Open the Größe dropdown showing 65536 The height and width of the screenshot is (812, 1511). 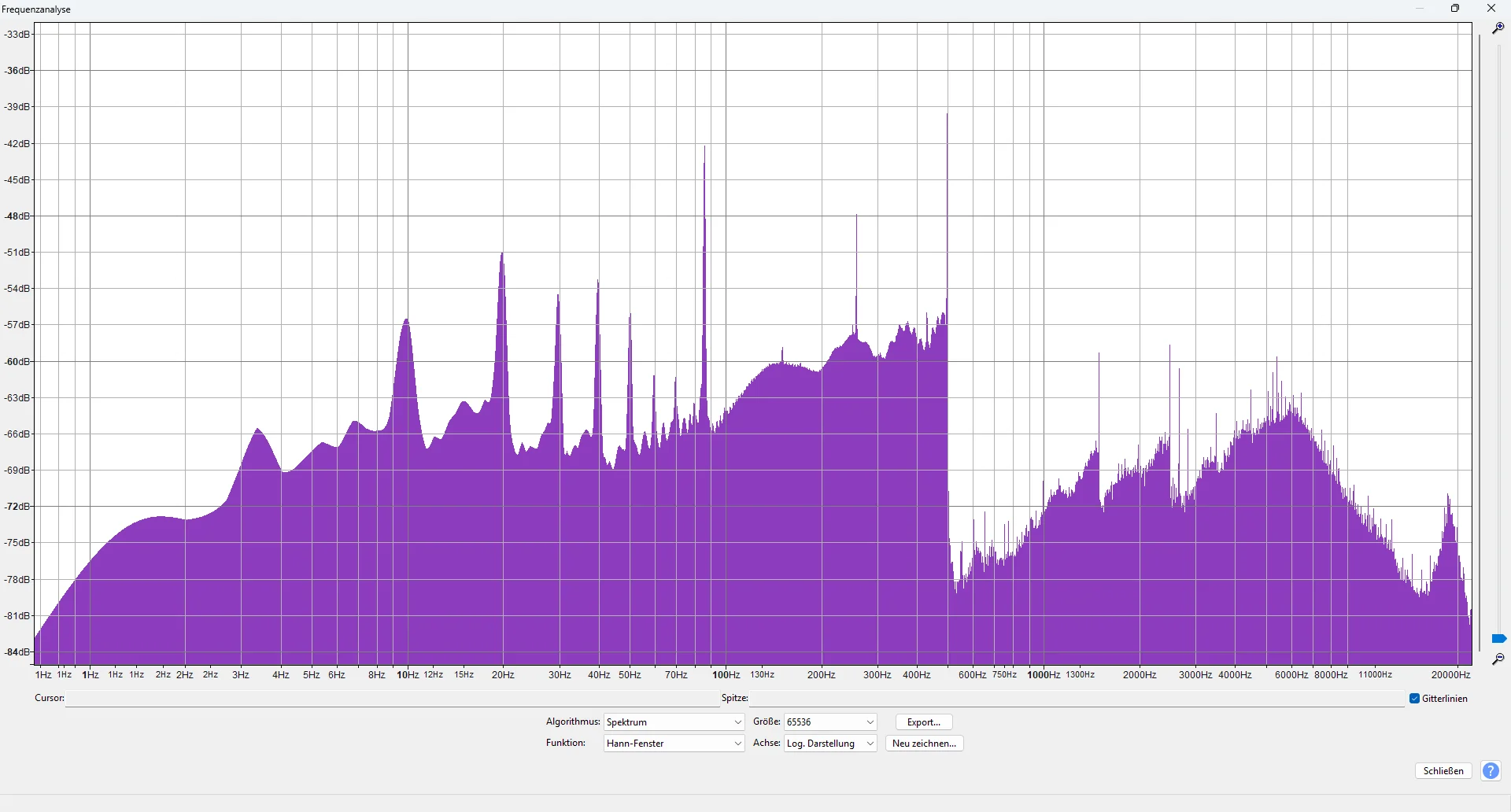[830, 722]
